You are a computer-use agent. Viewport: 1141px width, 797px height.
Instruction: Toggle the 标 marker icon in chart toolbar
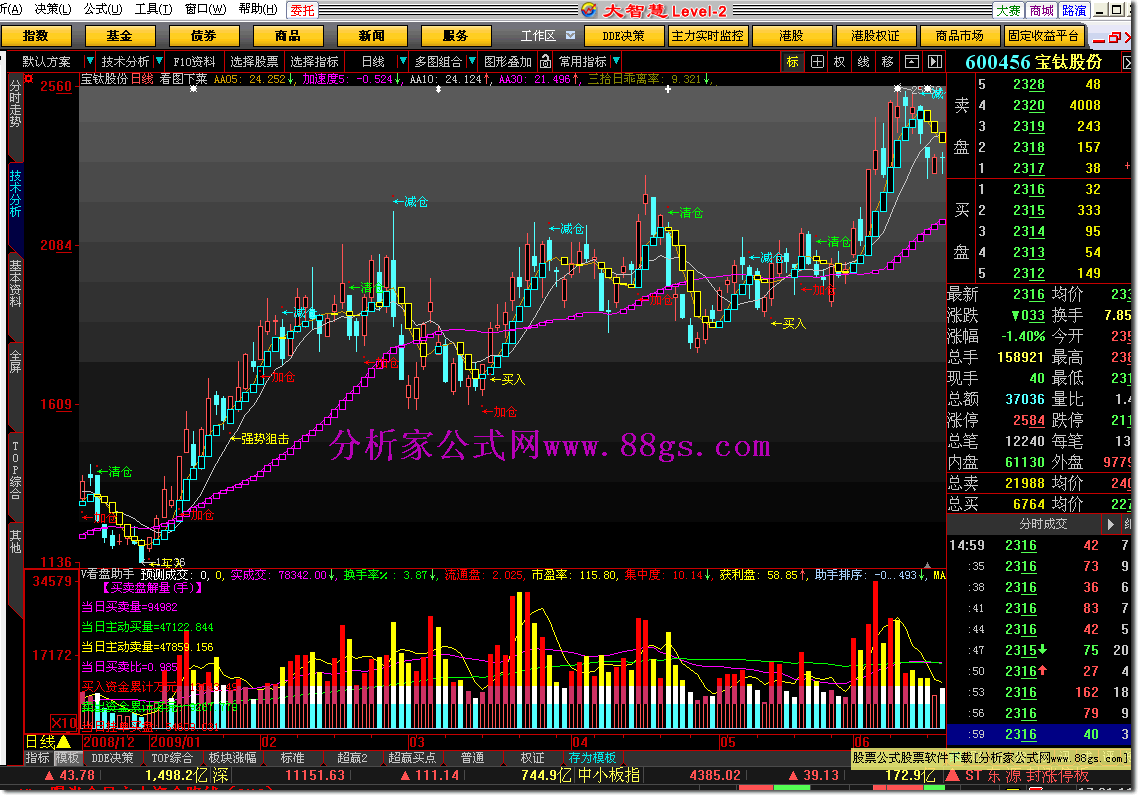(x=792, y=62)
